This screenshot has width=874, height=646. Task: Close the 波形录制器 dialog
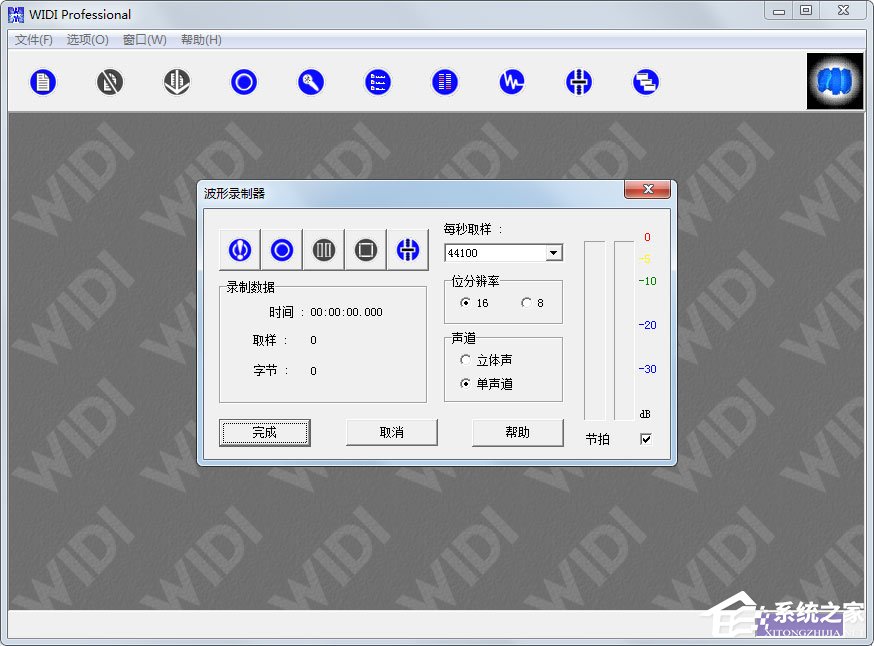coord(647,189)
